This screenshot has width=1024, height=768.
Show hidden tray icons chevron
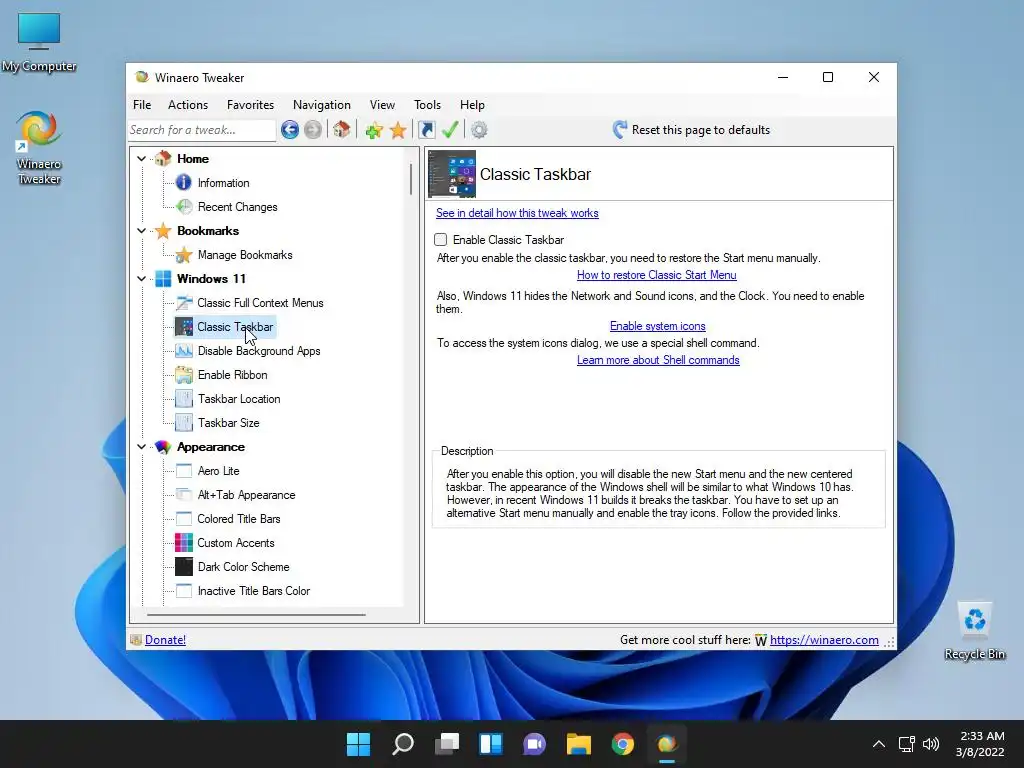[879, 744]
